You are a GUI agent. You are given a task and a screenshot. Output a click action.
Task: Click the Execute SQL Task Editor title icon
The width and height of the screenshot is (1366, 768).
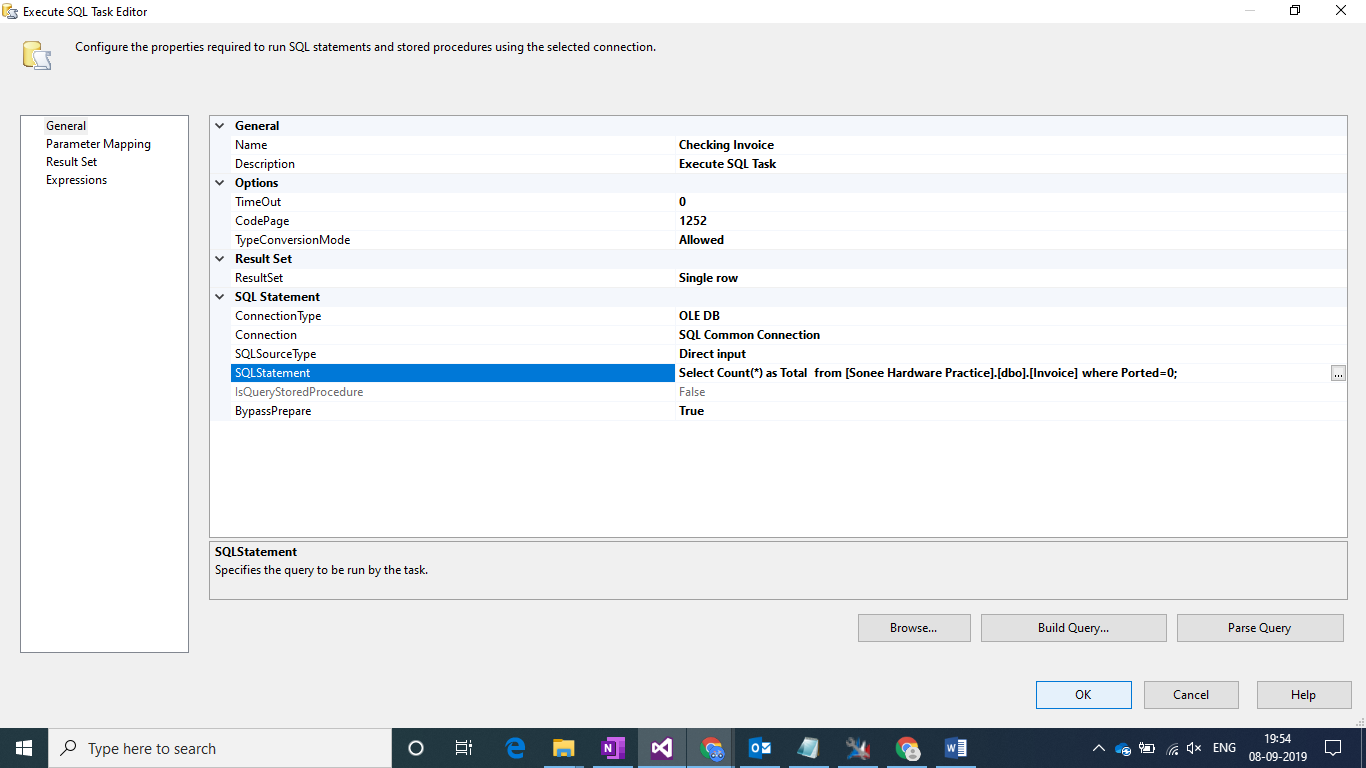point(11,11)
